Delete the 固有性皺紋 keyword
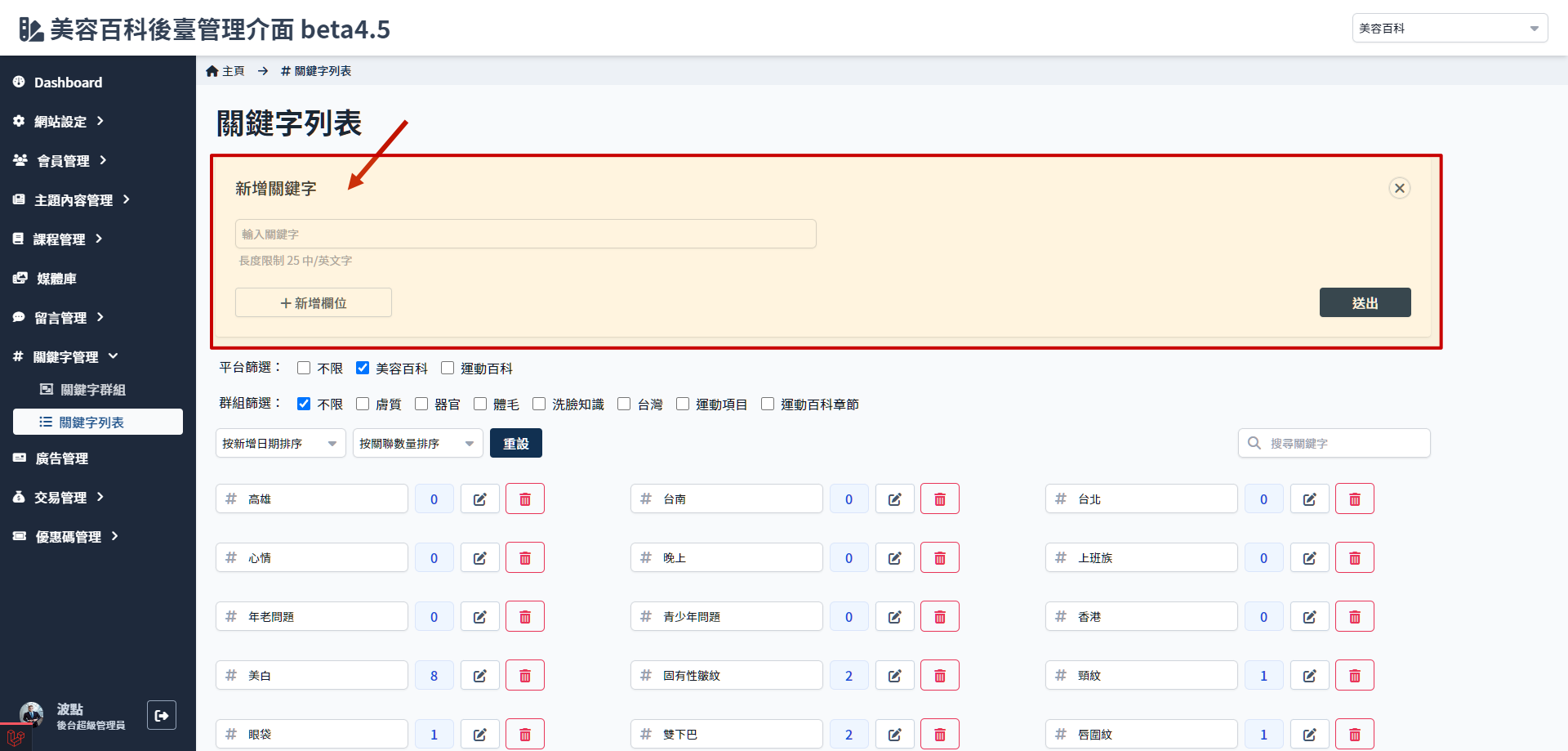The width and height of the screenshot is (1568, 751). pyautogui.click(x=940, y=675)
